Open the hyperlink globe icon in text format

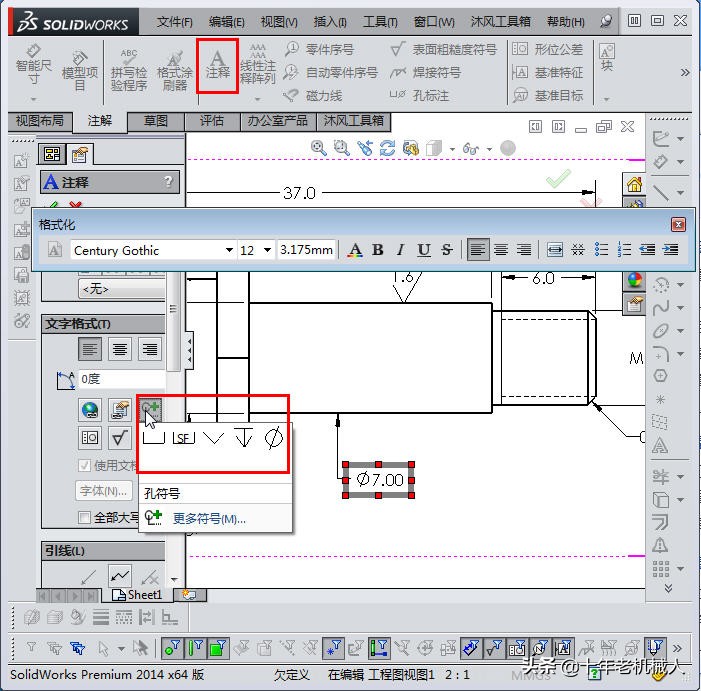click(90, 409)
